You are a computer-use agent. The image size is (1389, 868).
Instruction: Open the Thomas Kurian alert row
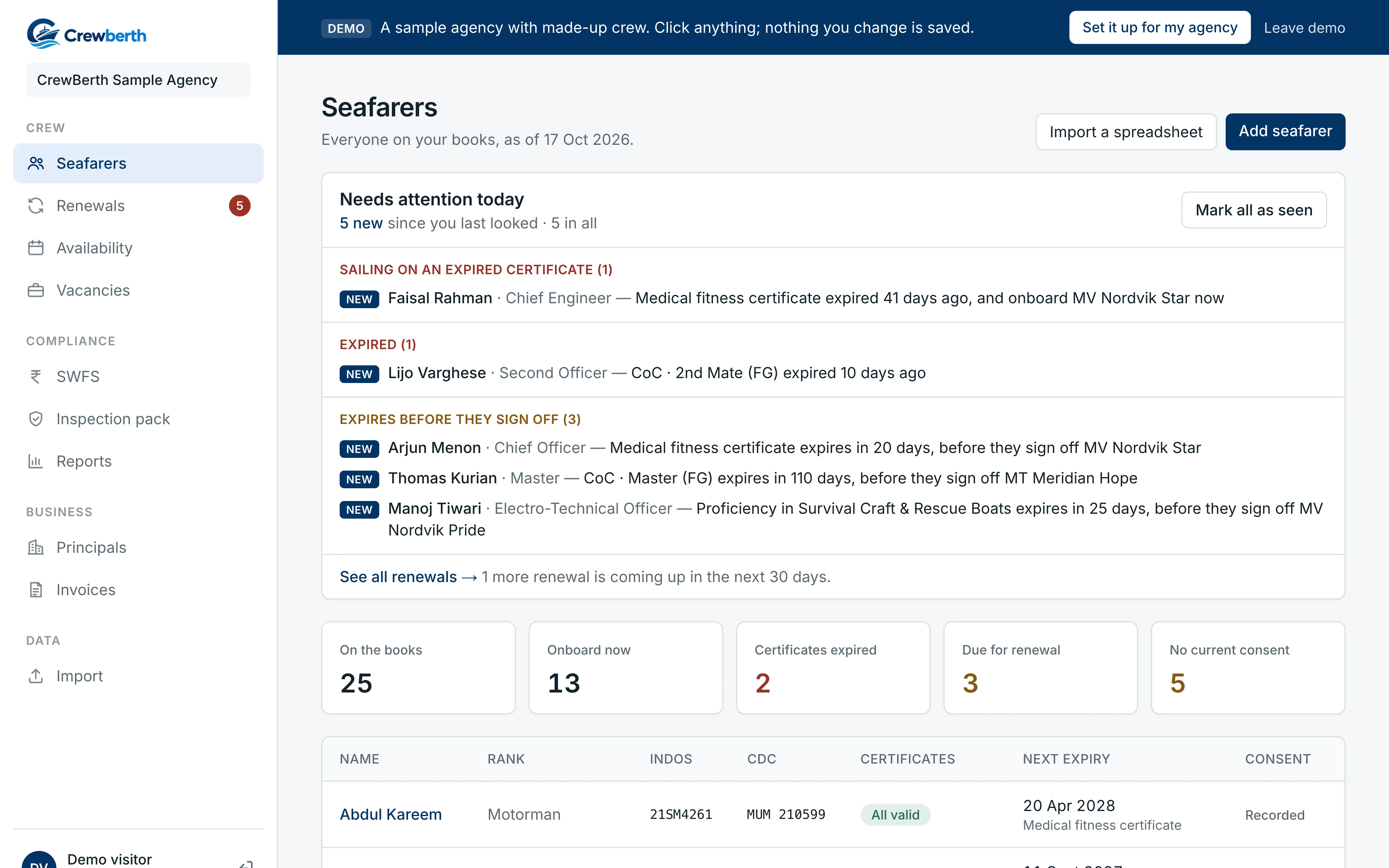coord(833,478)
